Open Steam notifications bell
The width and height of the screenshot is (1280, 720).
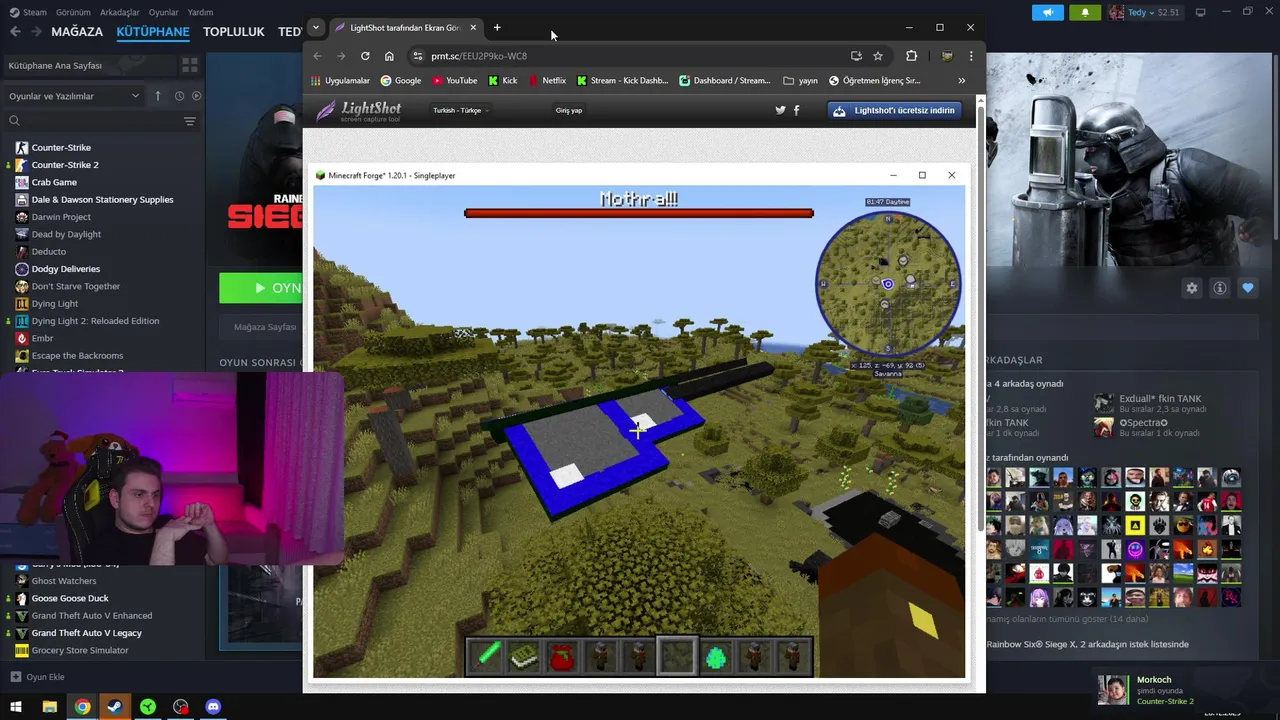click(x=1085, y=12)
